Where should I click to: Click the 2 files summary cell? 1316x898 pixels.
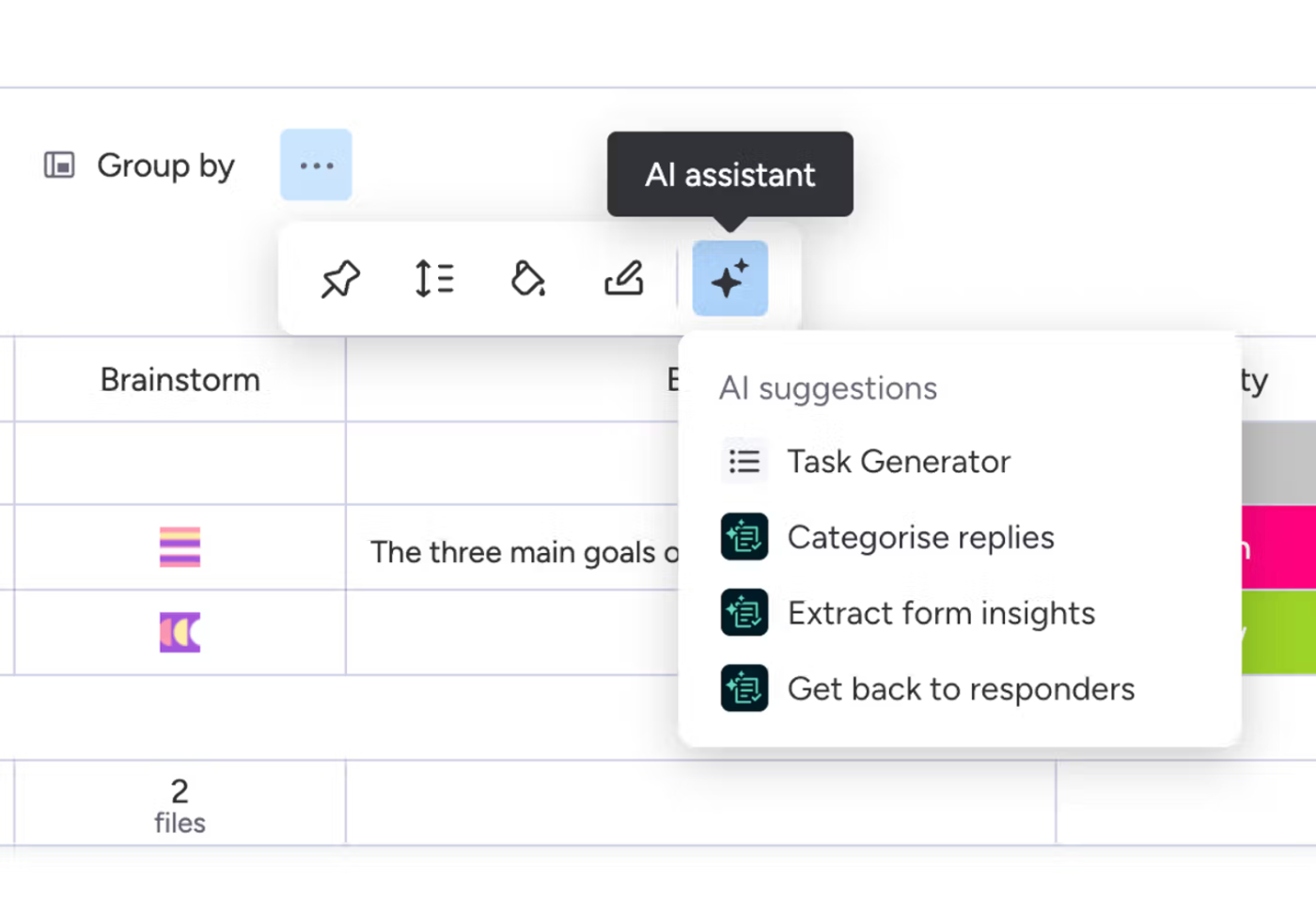point(180,804)
